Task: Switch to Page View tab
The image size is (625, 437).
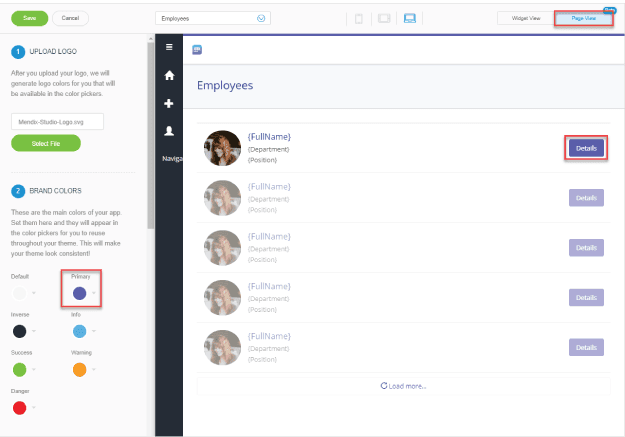Action: tap(583, 18)
